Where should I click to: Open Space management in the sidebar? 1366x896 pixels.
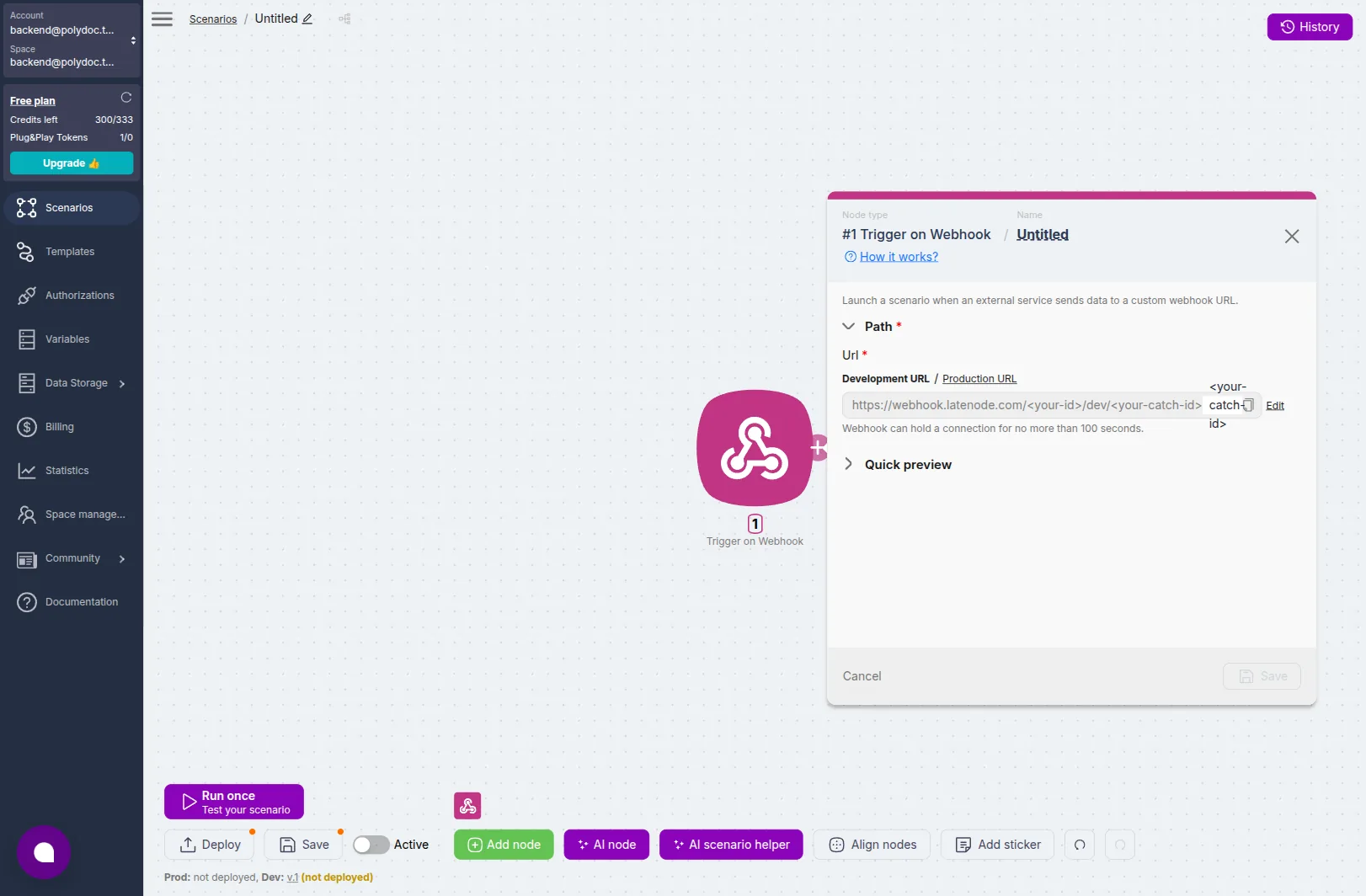click(x=72, y=515)
